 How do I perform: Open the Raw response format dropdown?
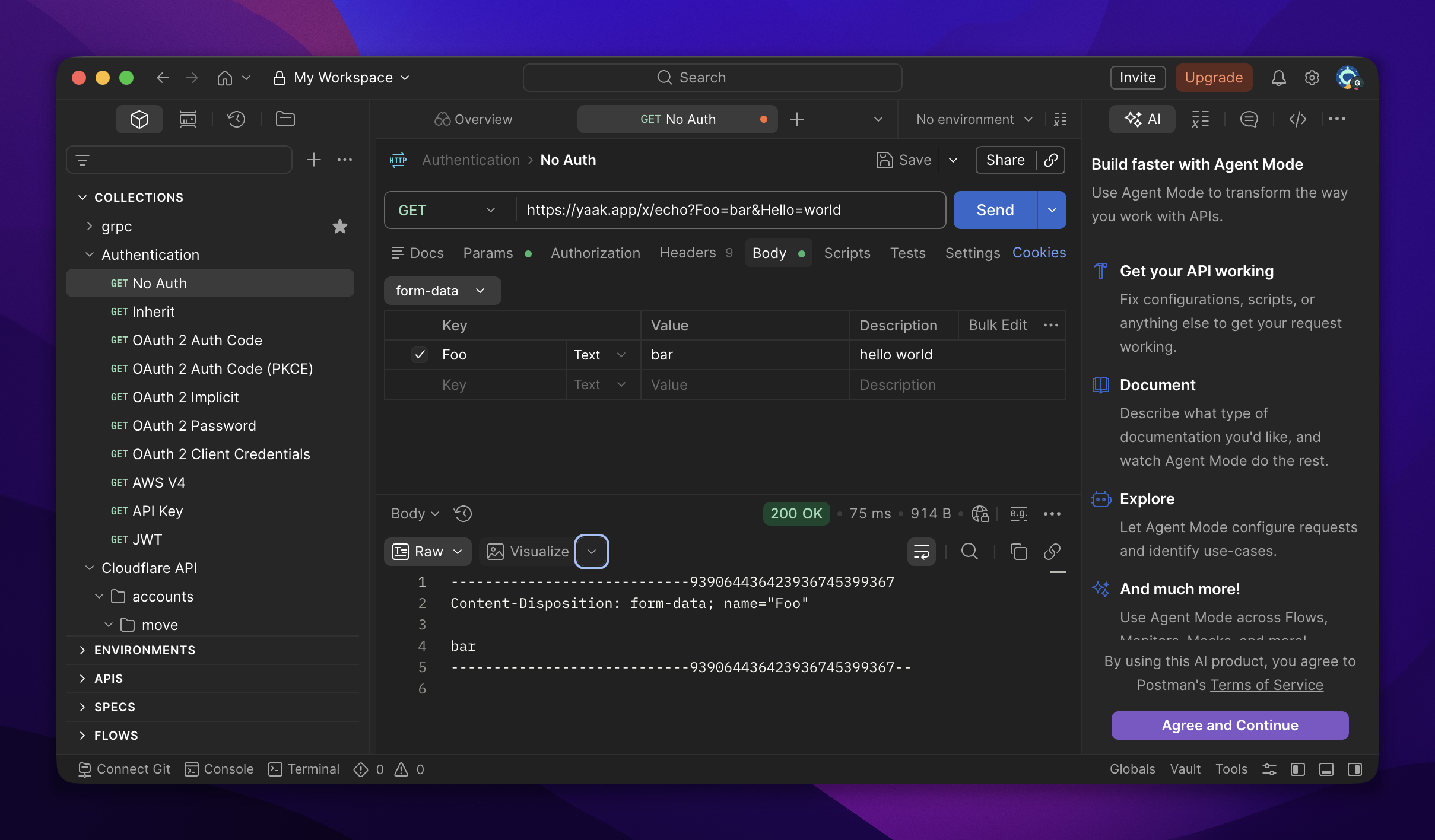[x=428, y=552]
